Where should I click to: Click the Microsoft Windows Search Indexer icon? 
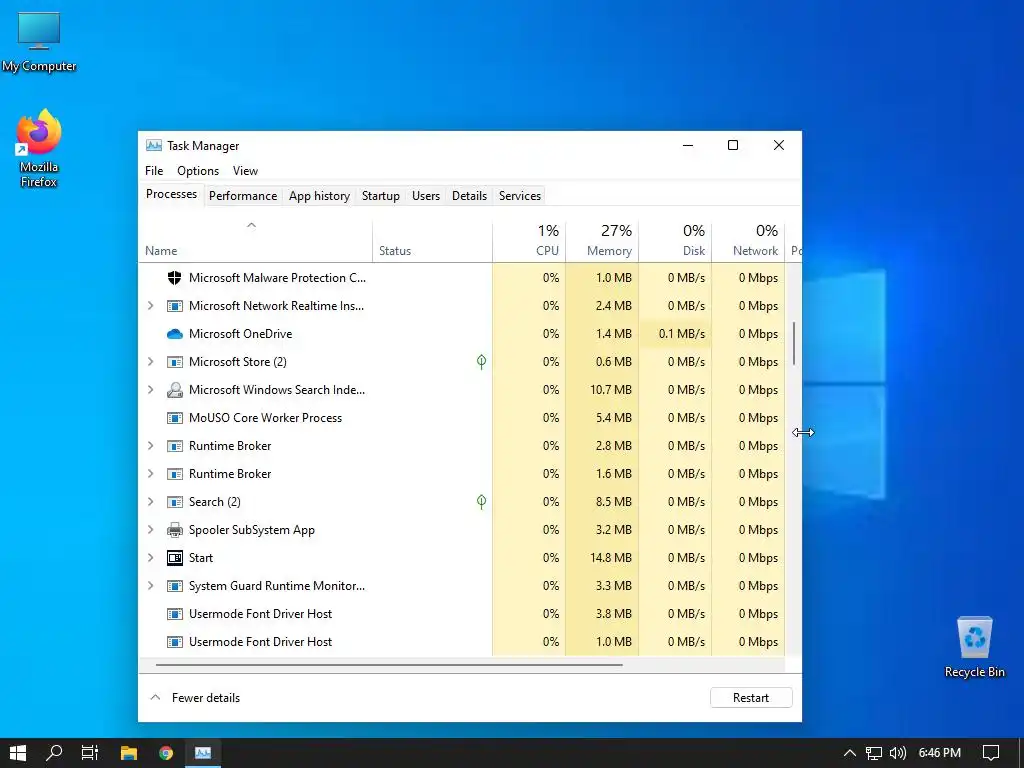(174, 390)
